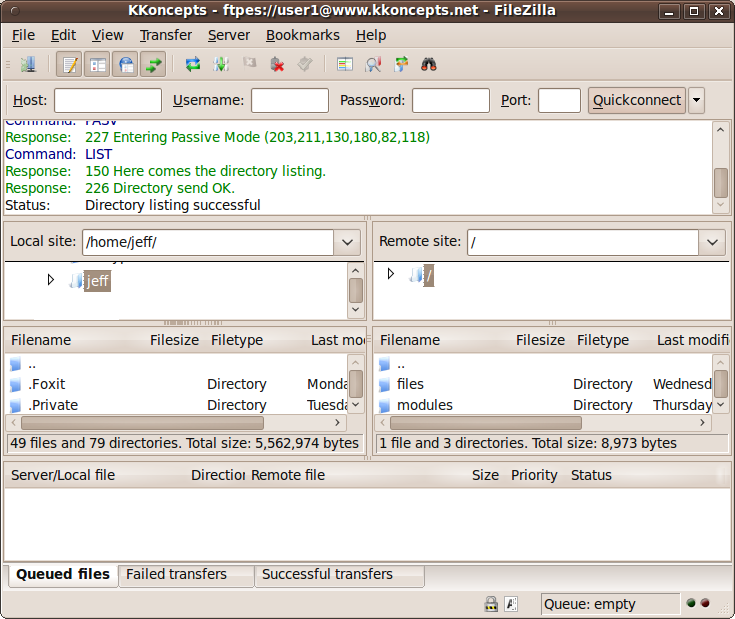Select the .Private directory row
735x619 pixels.
(x=177, y=405)
